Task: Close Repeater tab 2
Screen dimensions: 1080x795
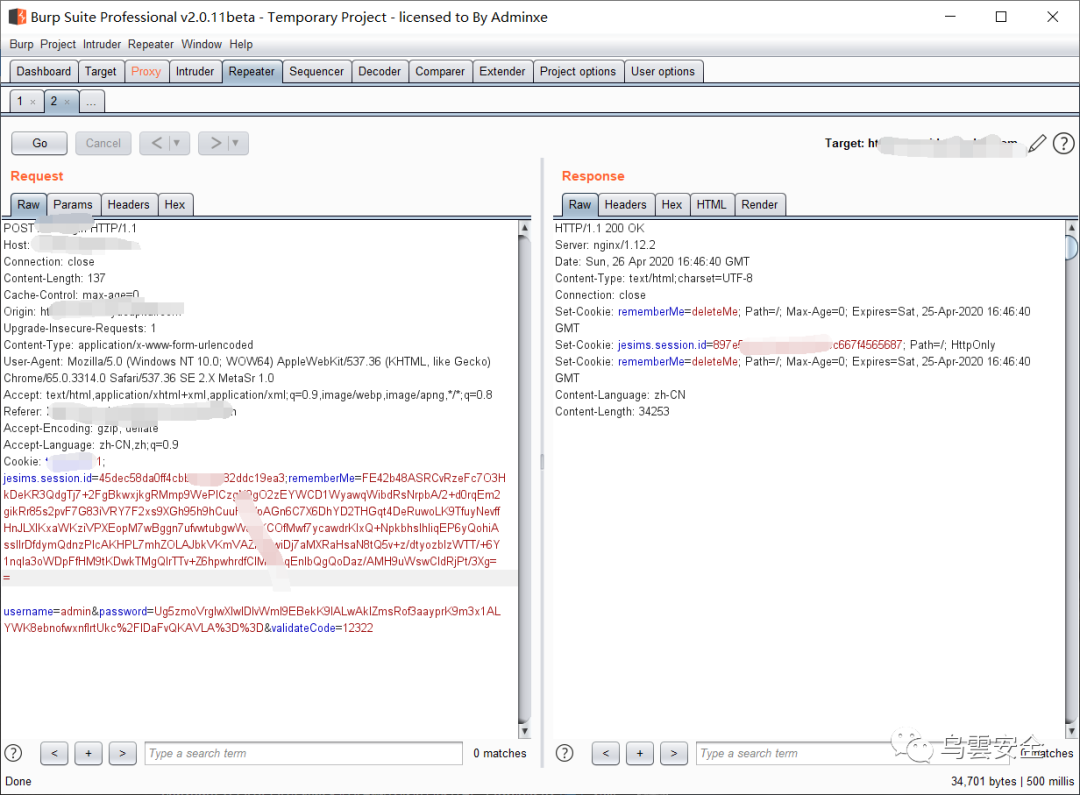Action: pos(67,102)
